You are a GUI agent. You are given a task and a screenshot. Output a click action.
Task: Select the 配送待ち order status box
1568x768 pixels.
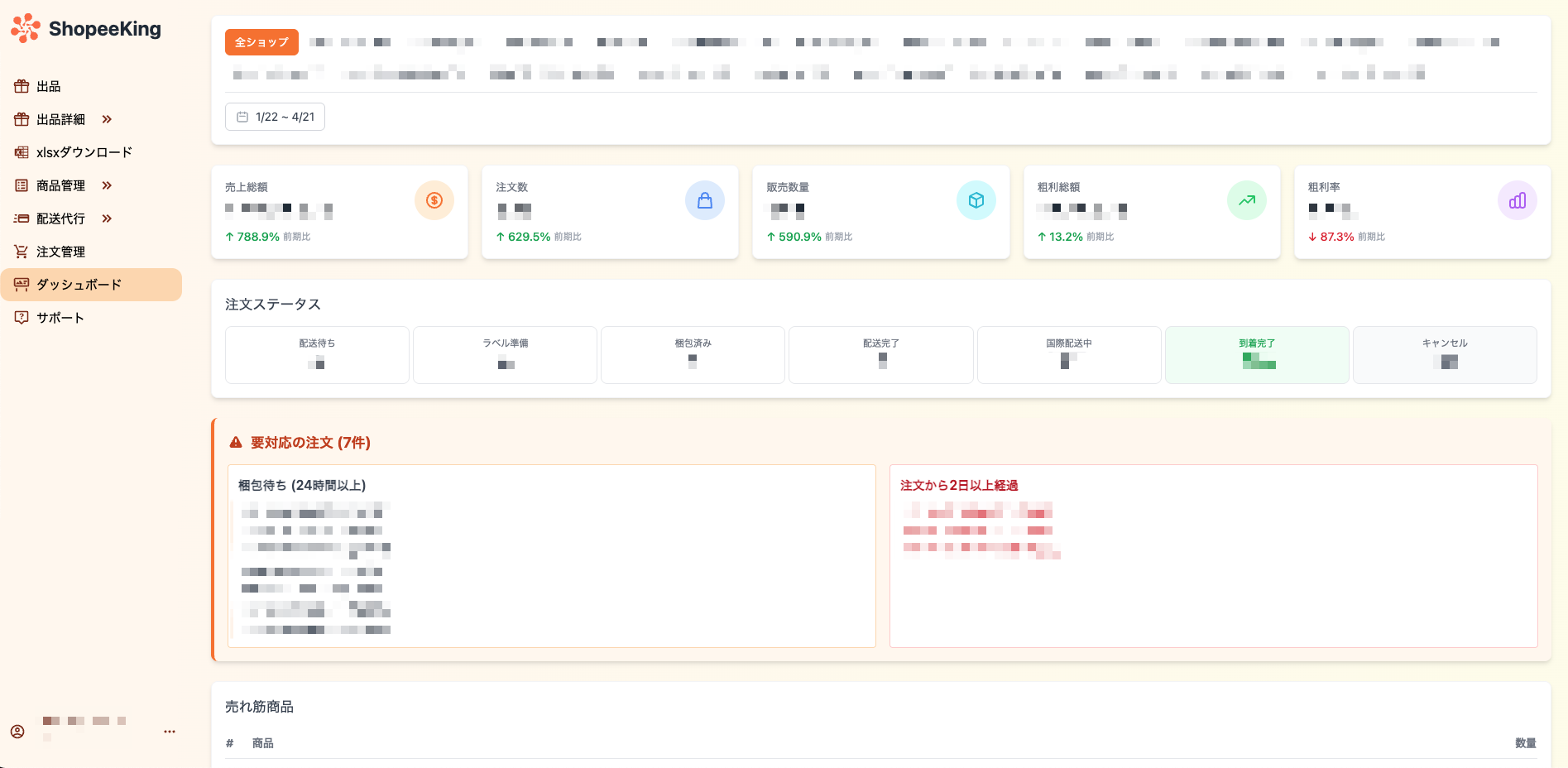pos(317,354)
